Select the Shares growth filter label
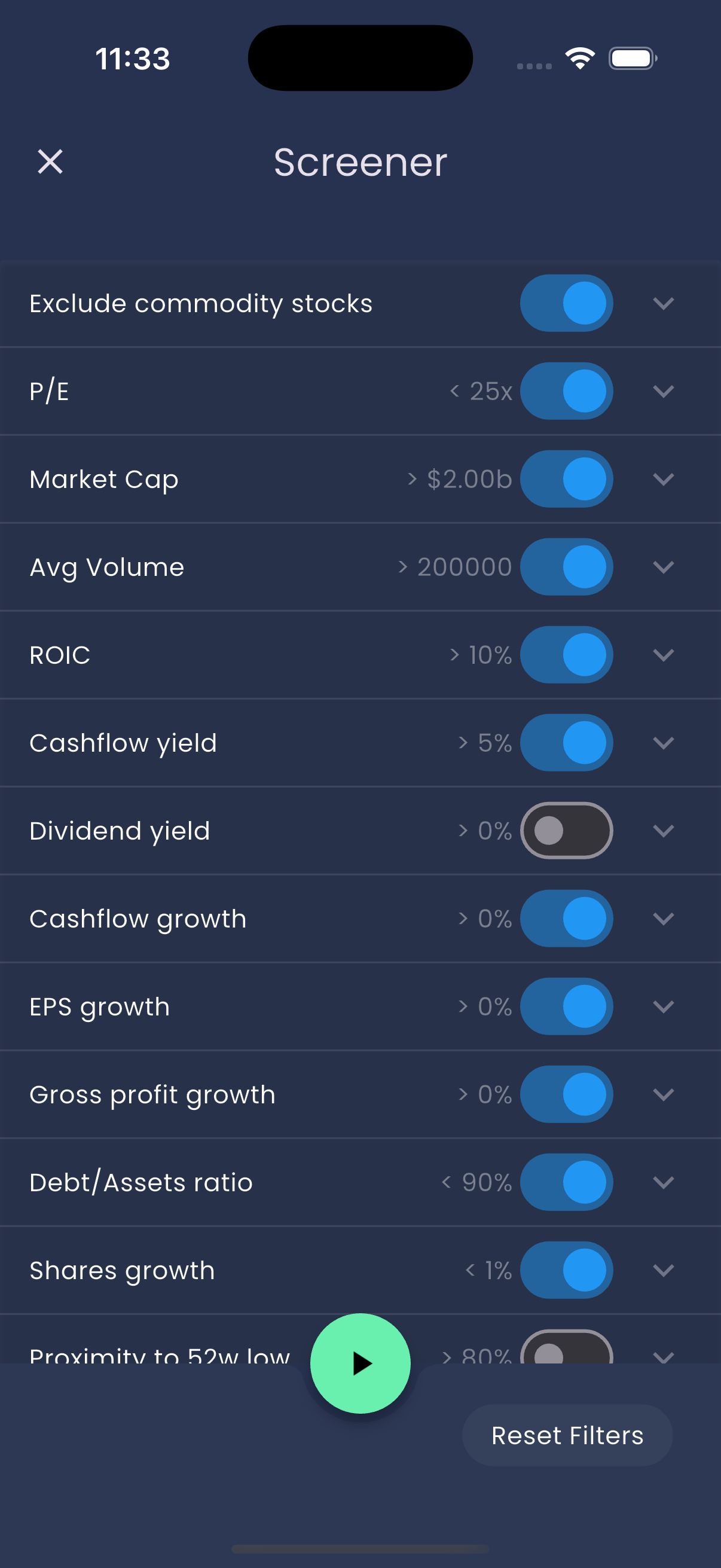This screenshot has height=1568, width=721. (x=123, y=1270)
